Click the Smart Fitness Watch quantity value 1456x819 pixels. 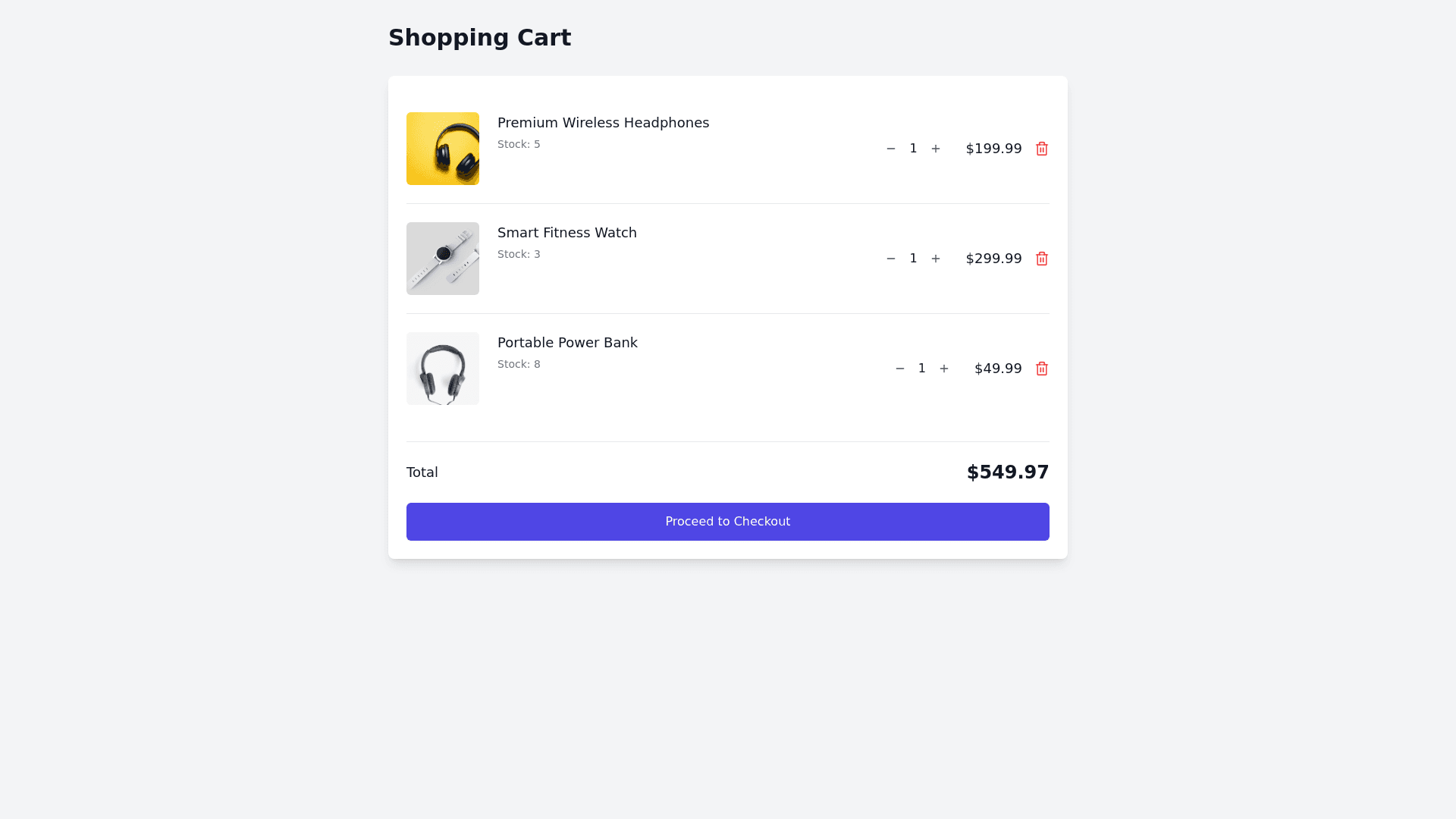click(914, 259)
